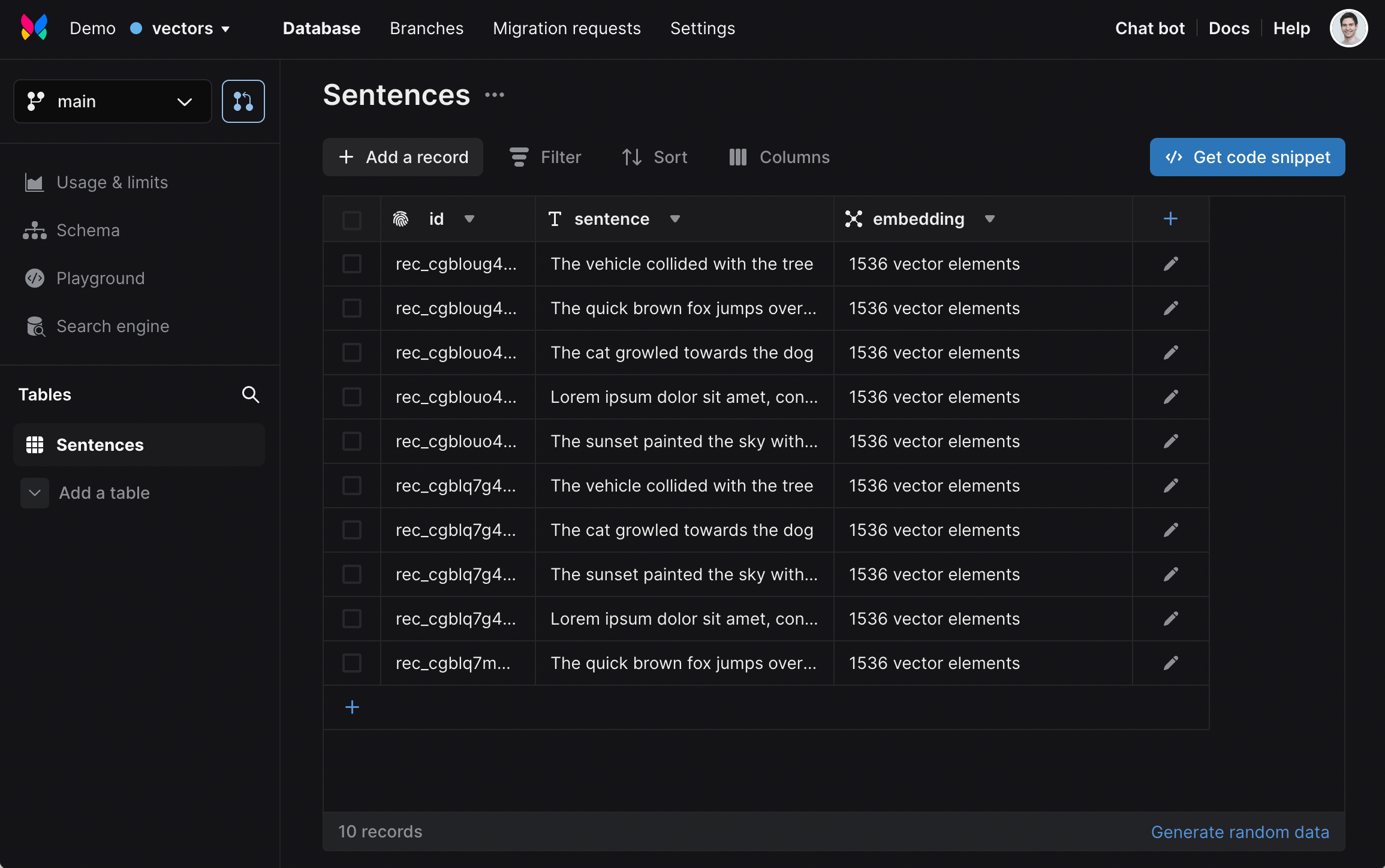1385x868 pixels.
Task: Click the Get code snippet button
Action: pos(1247,157)
